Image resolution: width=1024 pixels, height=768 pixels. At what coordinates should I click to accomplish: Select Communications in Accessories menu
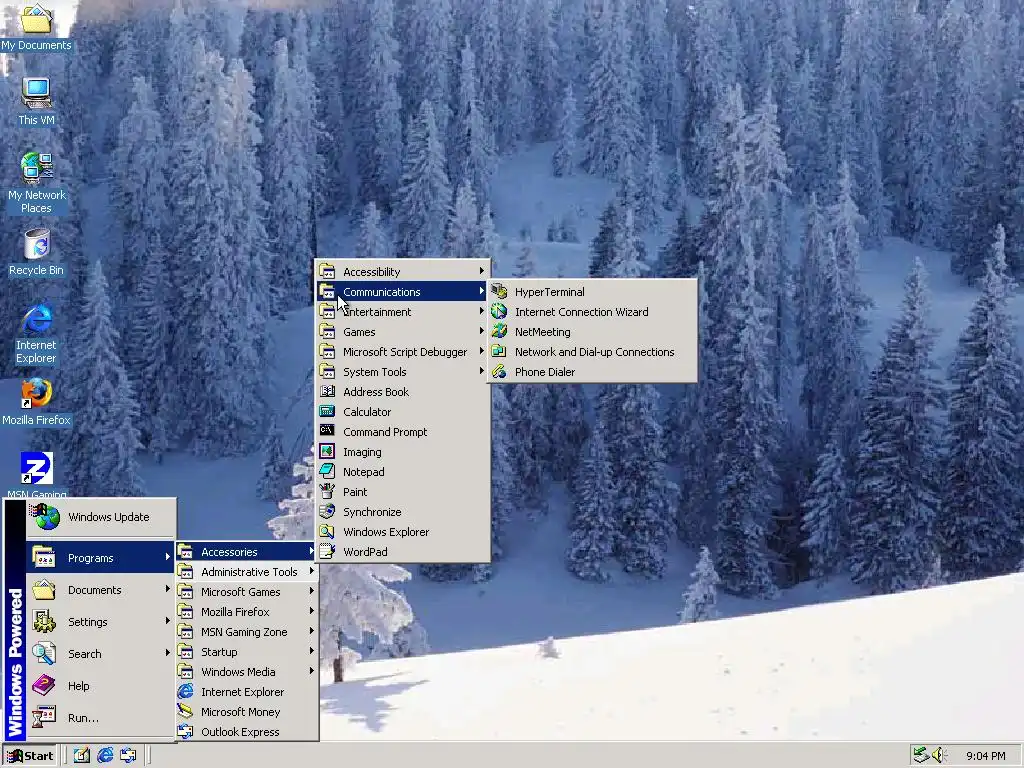point(402,291)
